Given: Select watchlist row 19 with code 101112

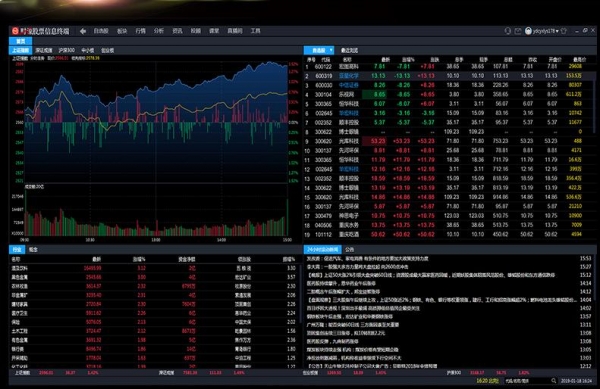Looking at the screenshot, I should [x=449, y=234].
